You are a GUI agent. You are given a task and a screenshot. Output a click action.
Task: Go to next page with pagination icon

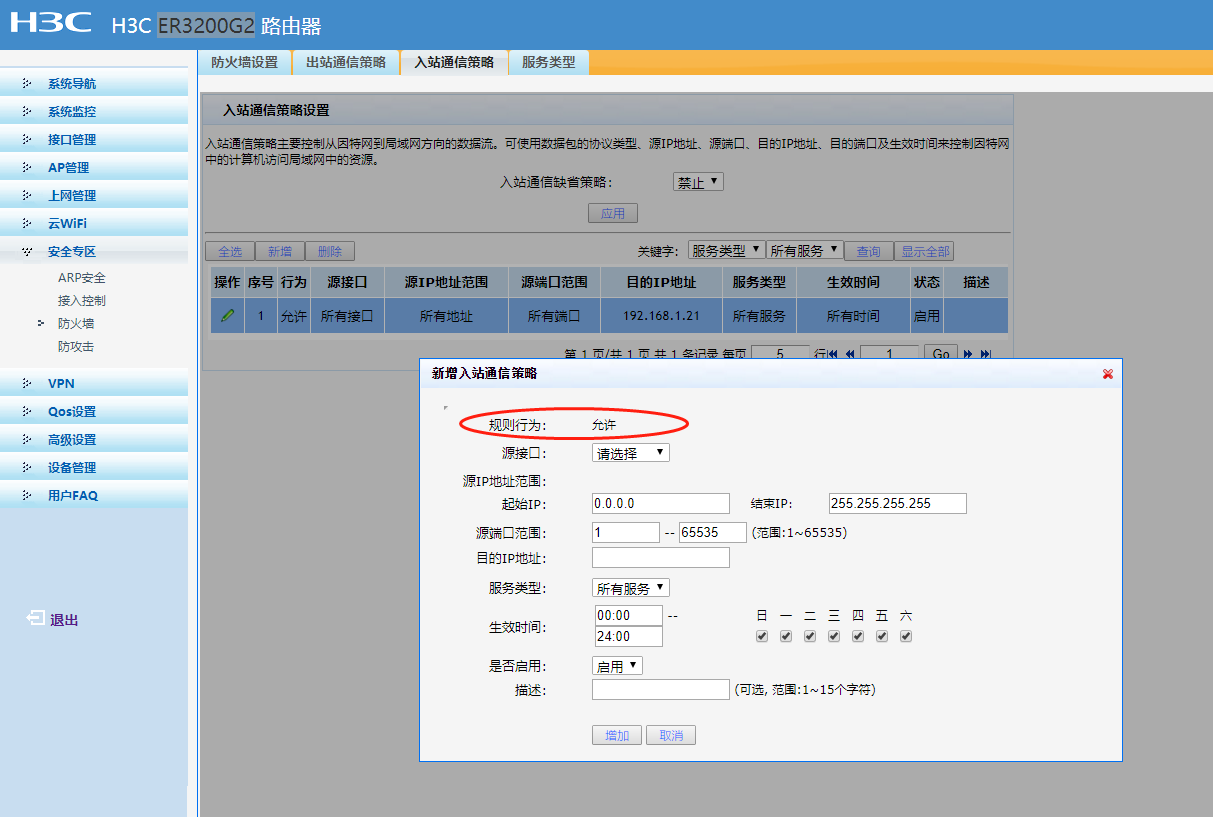coord(968,354)
